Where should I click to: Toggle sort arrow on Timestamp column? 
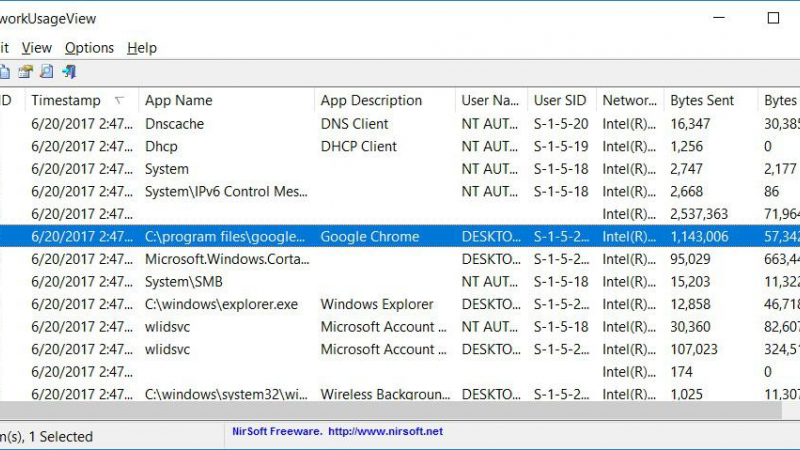coord(120,100)
